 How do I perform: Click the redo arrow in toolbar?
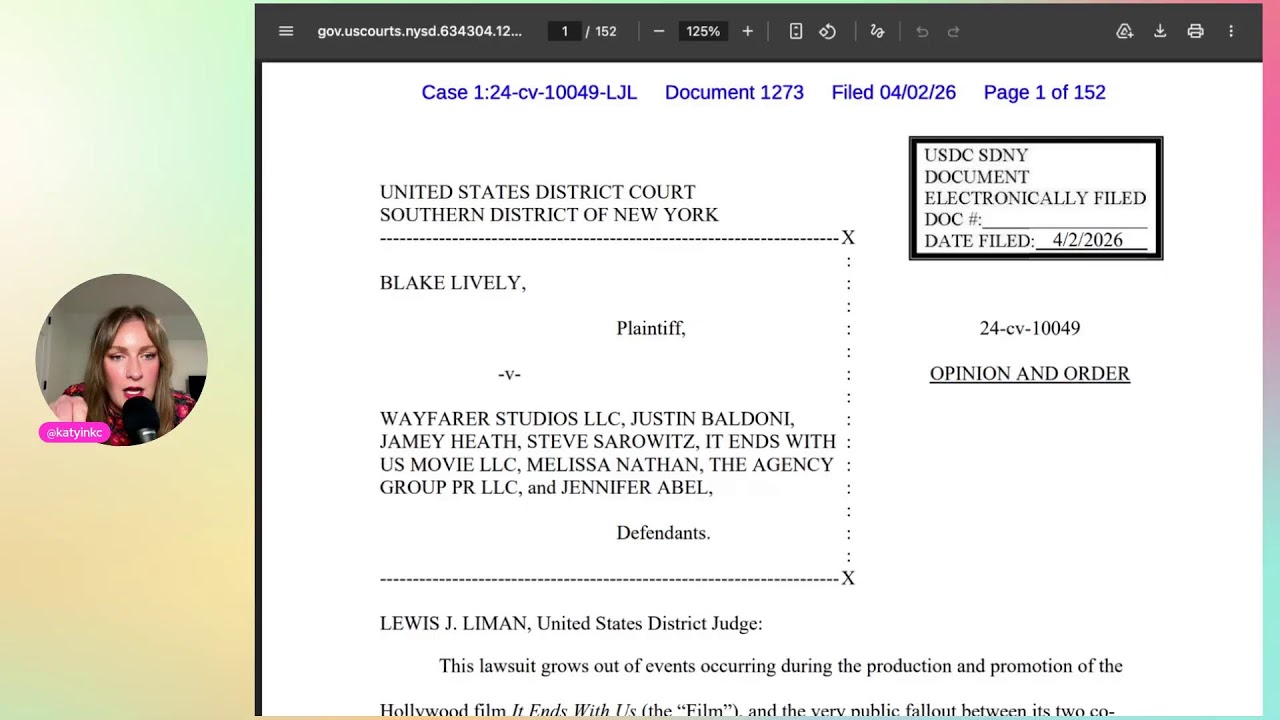tap(954, 31)
